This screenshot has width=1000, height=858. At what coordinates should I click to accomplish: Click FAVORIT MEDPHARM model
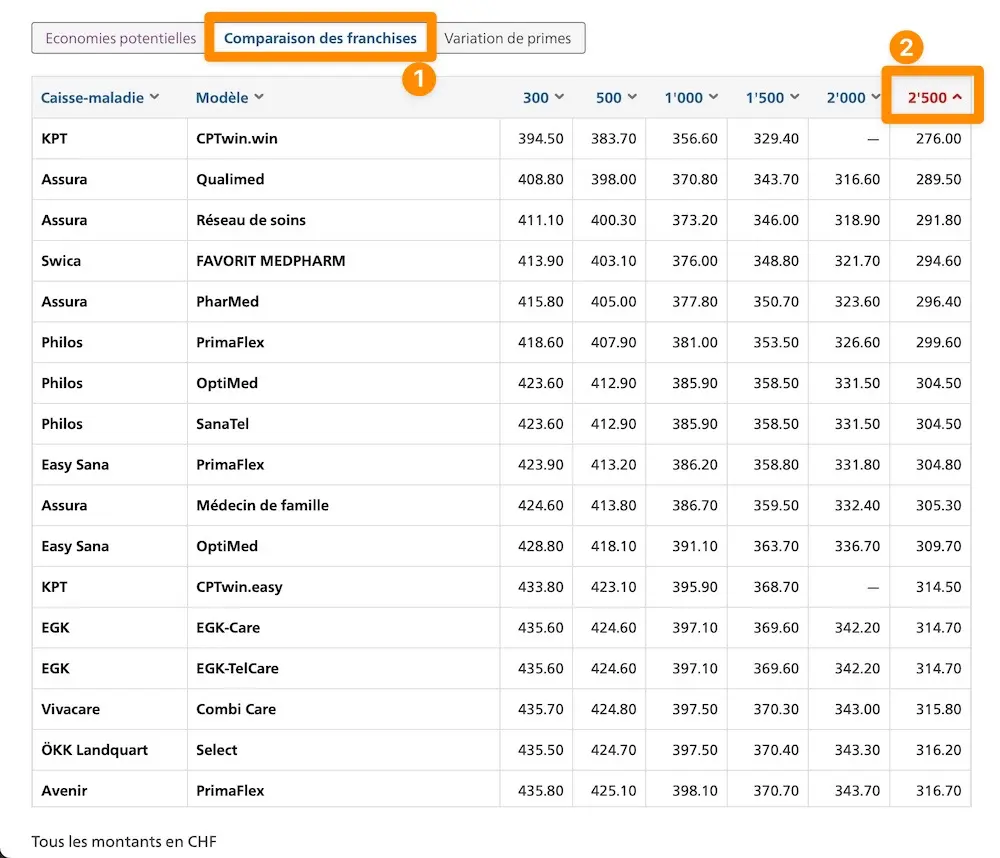click(x=270, y=261)
